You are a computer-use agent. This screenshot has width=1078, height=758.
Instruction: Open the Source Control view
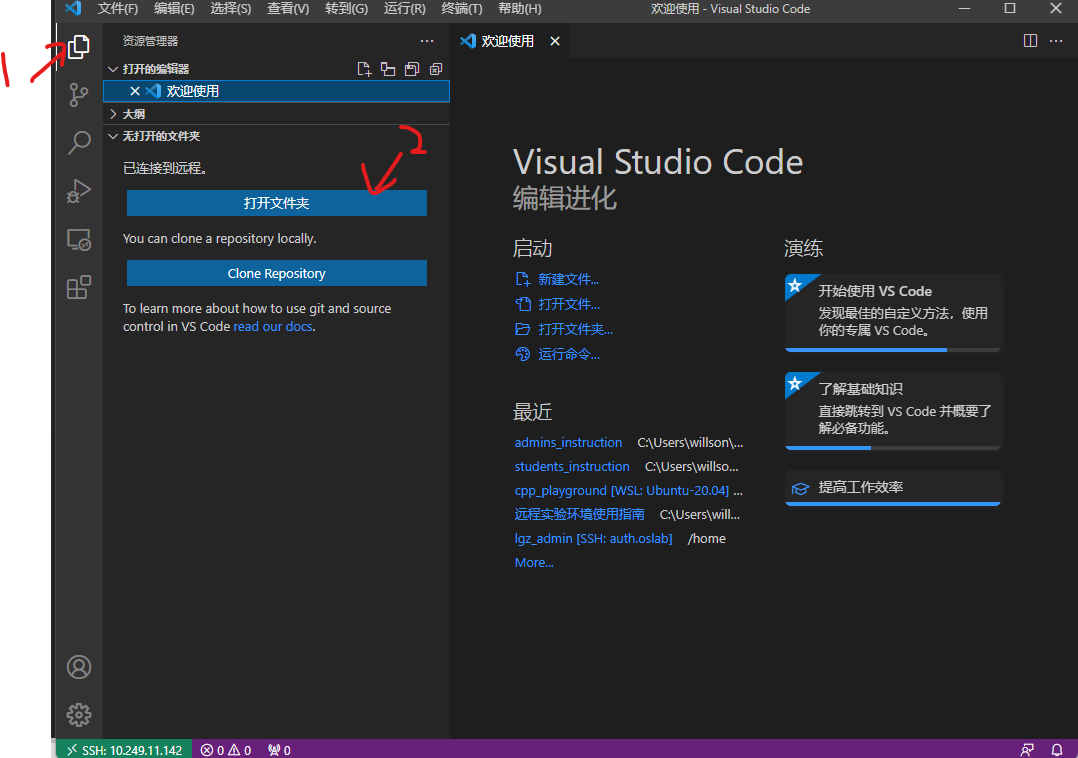[x=79, y=95]
